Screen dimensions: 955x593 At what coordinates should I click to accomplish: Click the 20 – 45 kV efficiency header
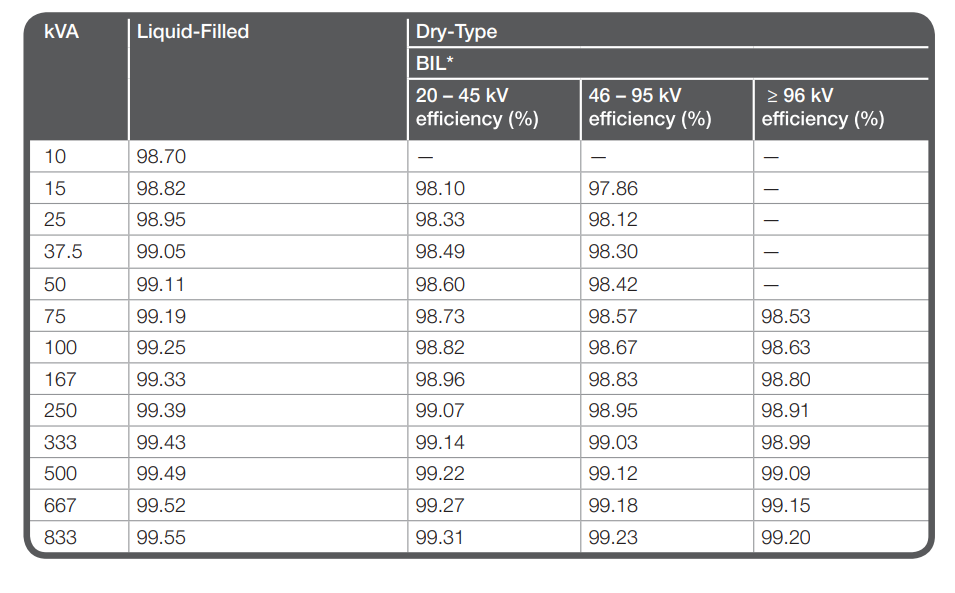click(477, 107)
